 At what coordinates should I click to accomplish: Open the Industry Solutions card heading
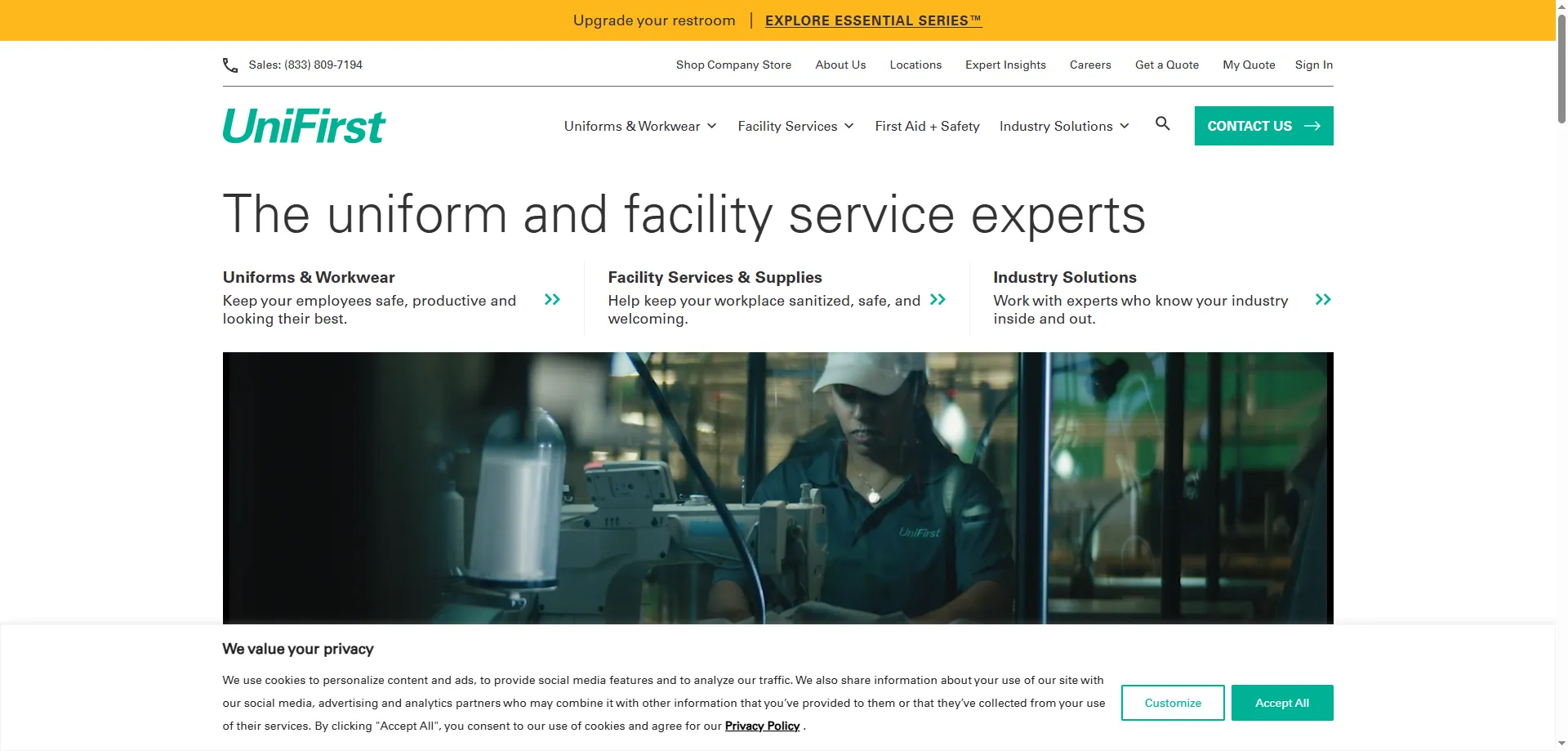1065,277
